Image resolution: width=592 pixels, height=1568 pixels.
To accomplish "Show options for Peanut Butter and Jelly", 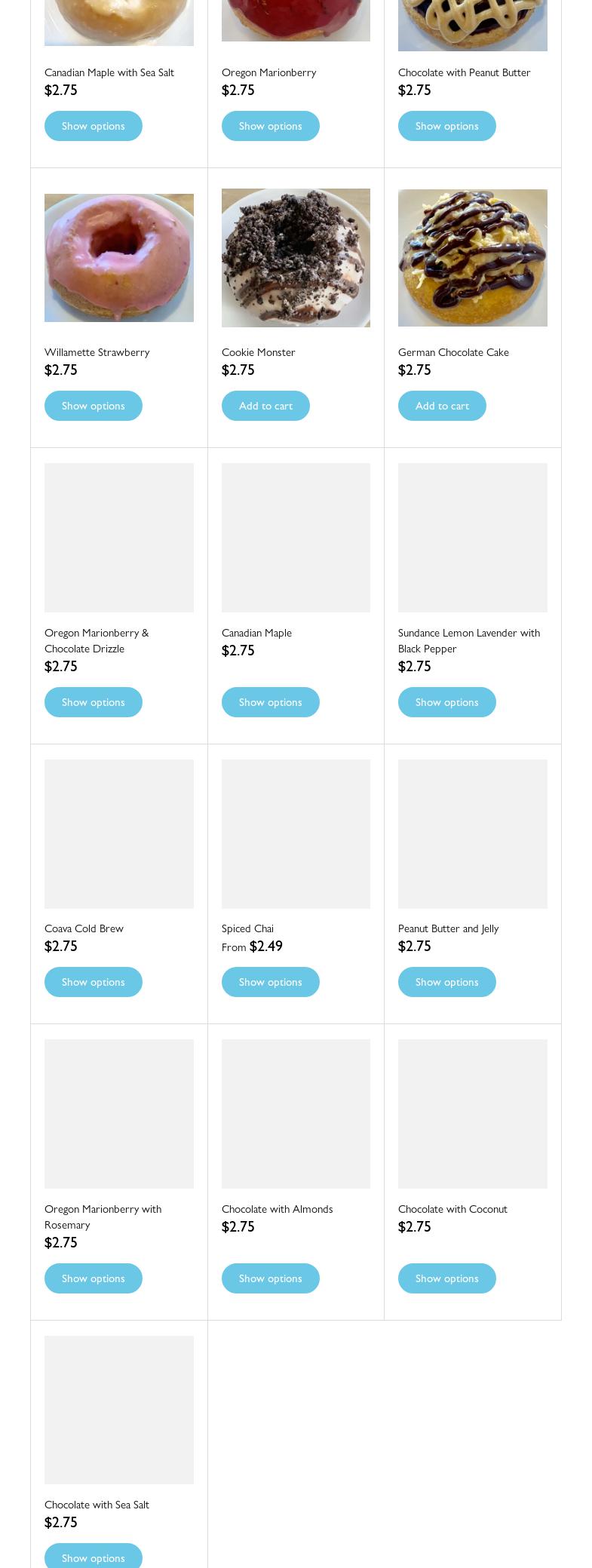I will point(446,982).
